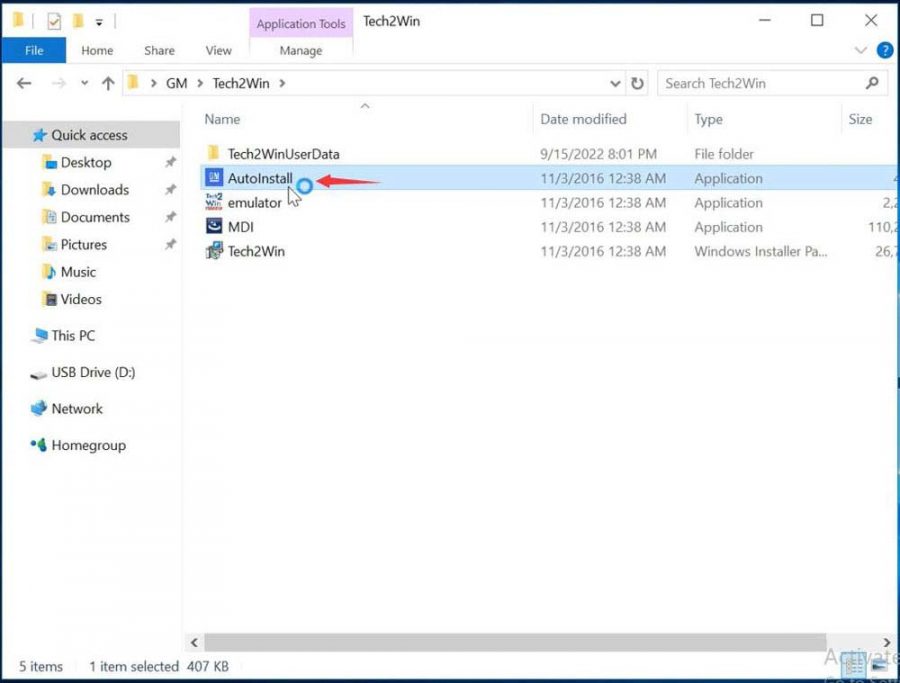Viewport: 900px width, 683px height.
Task: Expand the ribbon display options chevron
Action: (x=860, y=50)
